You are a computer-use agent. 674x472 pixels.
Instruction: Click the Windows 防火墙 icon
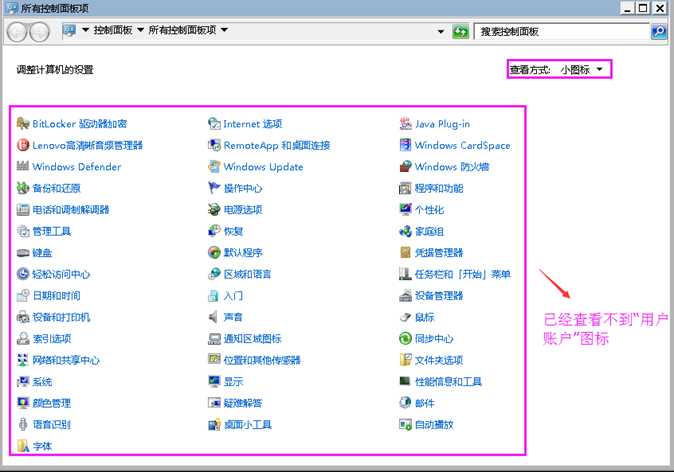coord(405,167)
